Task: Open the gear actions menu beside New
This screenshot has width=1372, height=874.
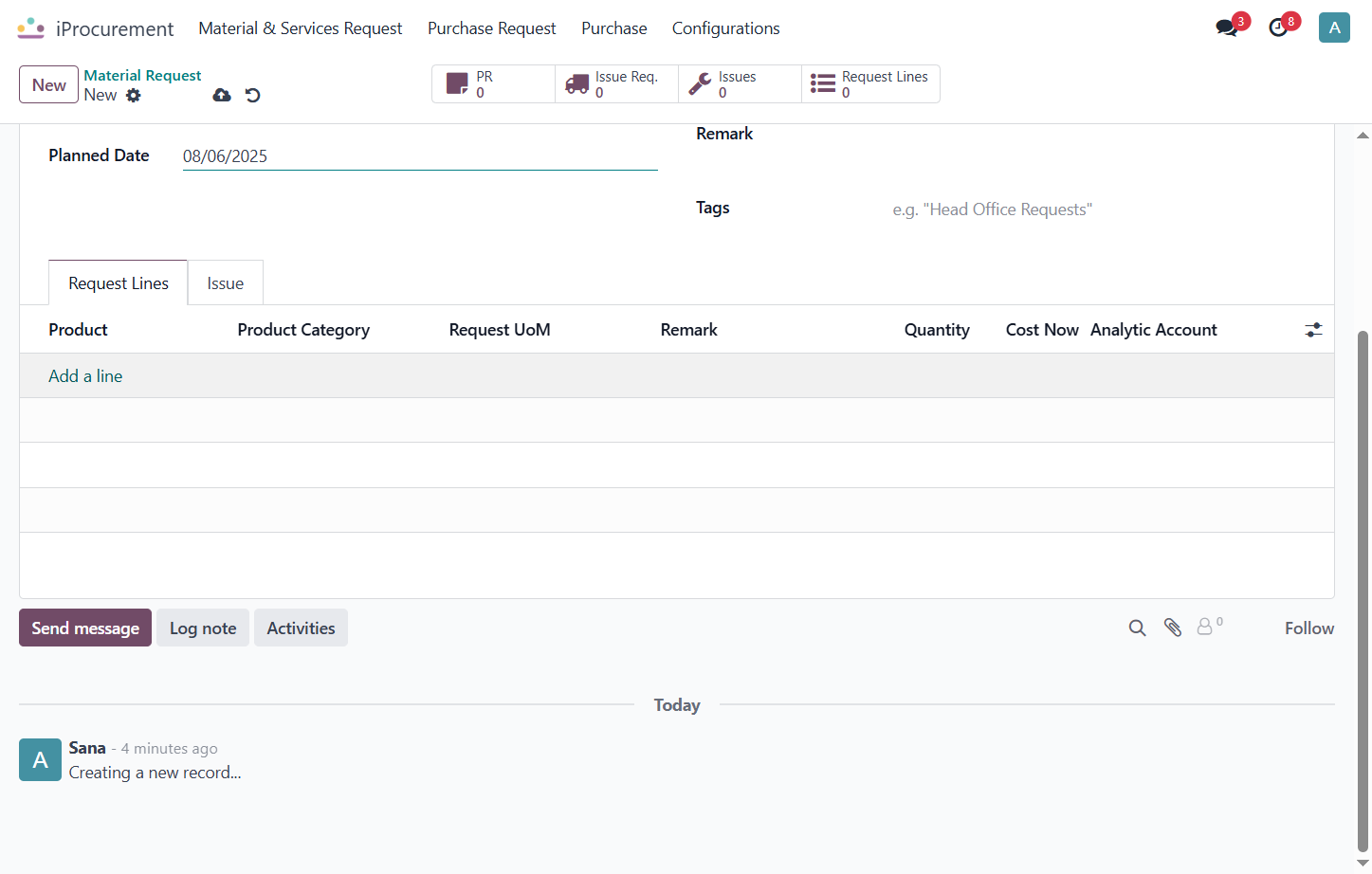Action: (134, 95)
